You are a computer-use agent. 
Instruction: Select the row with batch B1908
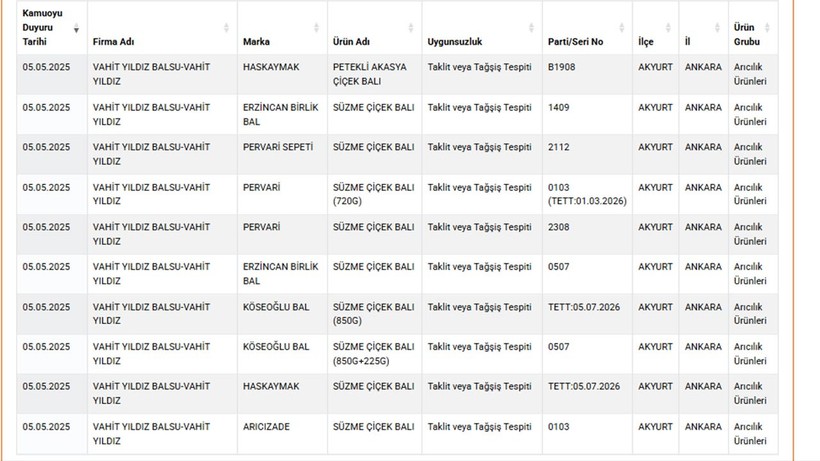click(x=397, y=74)
